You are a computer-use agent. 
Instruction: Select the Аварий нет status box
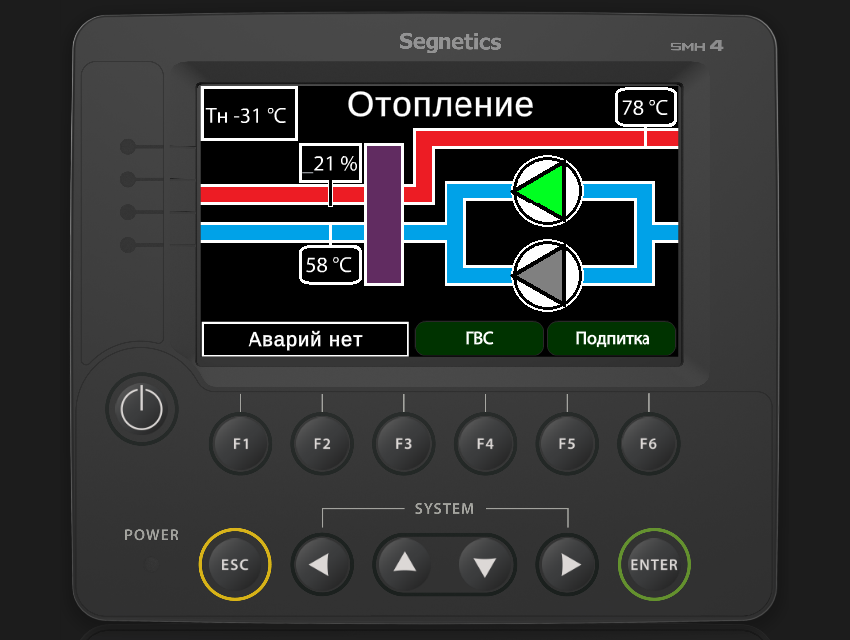pyautogui.click(x=305, y=339)
